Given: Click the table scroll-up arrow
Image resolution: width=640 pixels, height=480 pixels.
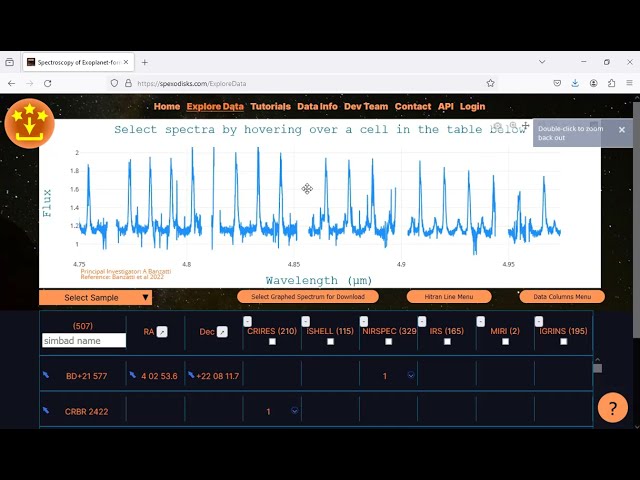Looking at the screenshot, I should 597,360.
